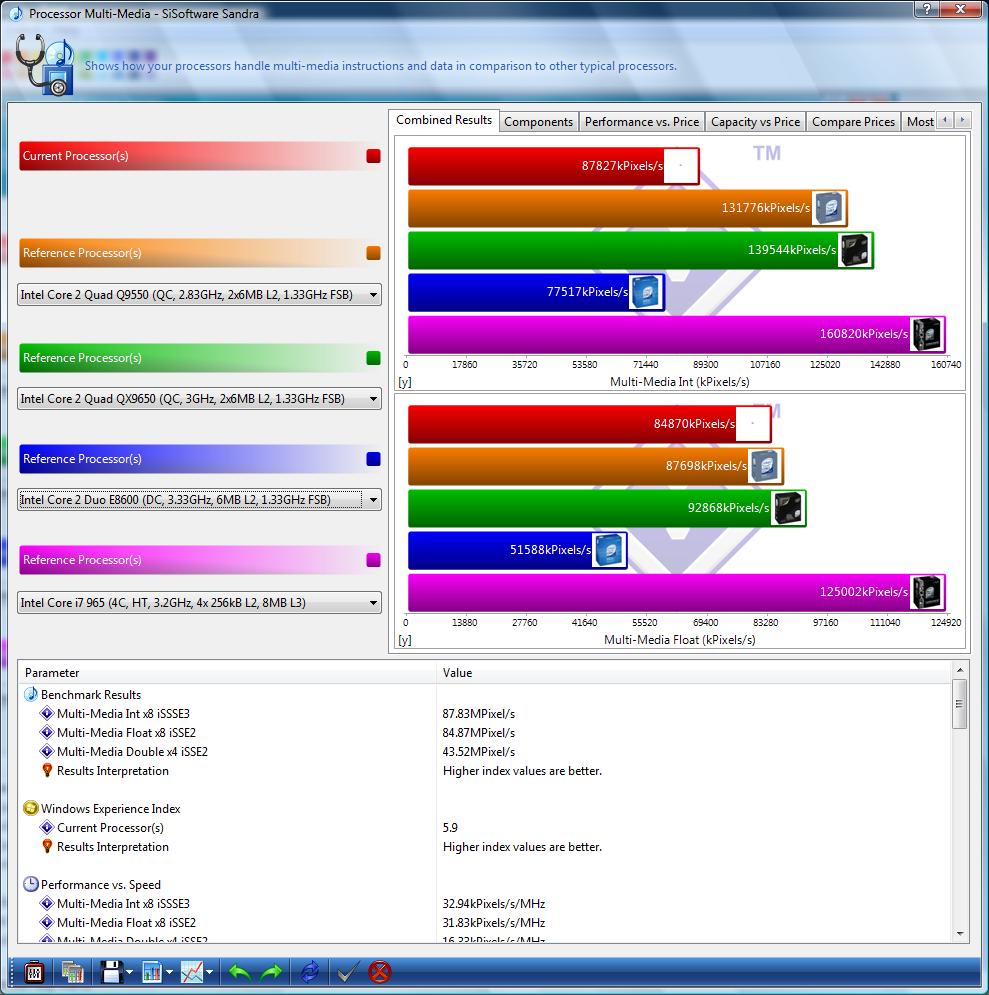Switch to Performance vs. Price tab

[641, 122]
